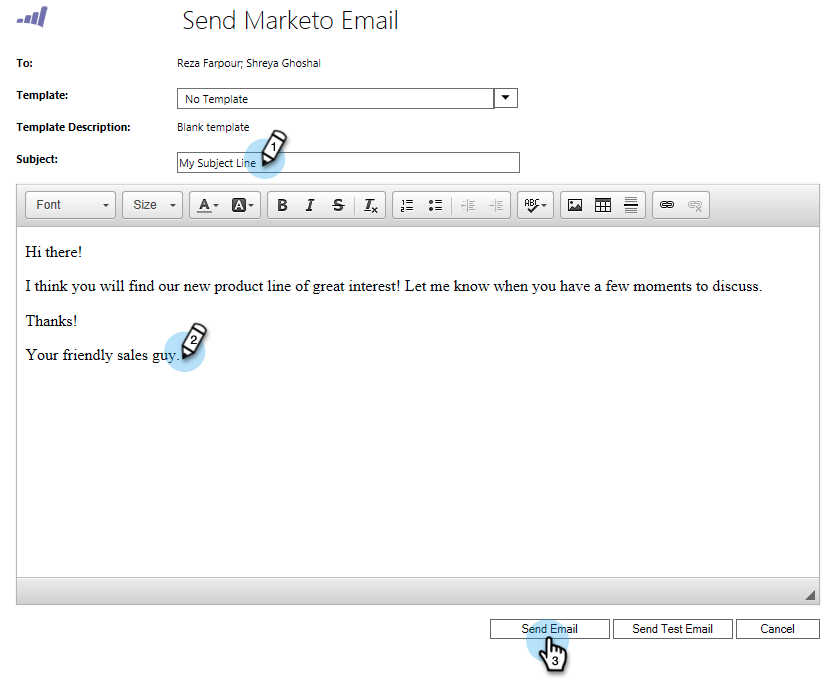Click the Marketo logo
This screenshot has width=836, height=682.
pyautogui.click(x=32, y=17)
